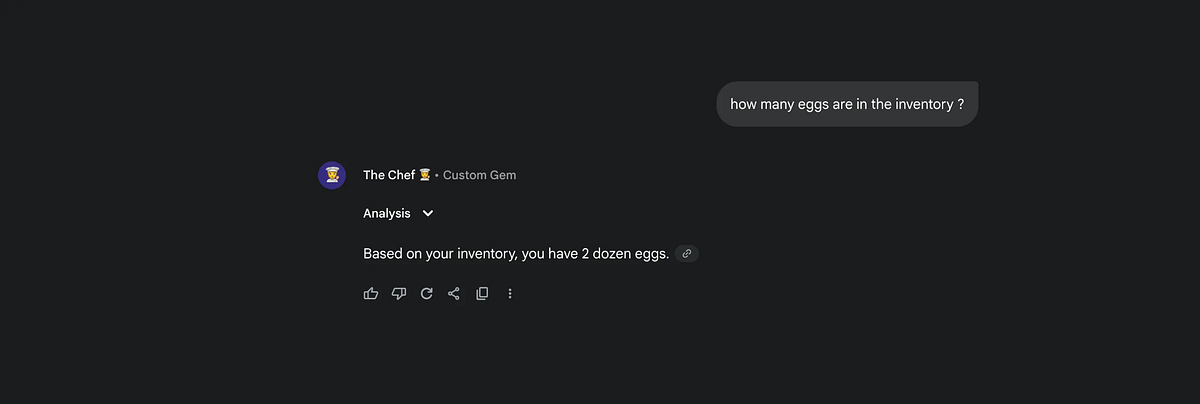1200x404 pixels.
Task: Click the user message bubble about eggs
Action: pyautogui.click(x=847, y=104)
